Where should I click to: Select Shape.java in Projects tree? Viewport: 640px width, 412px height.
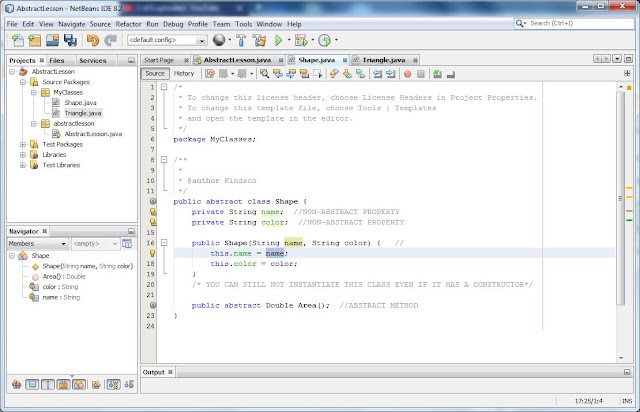(80, 103)
